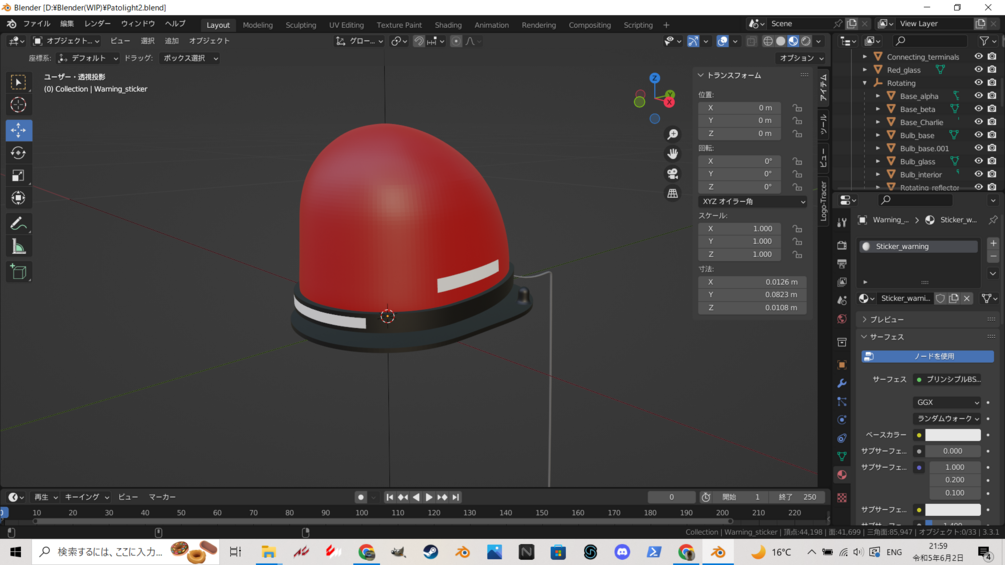The image size is (1005, 565).
Task: Select the Annotate pencil tool
Action: pyautogui.click(x=18, y=224)
